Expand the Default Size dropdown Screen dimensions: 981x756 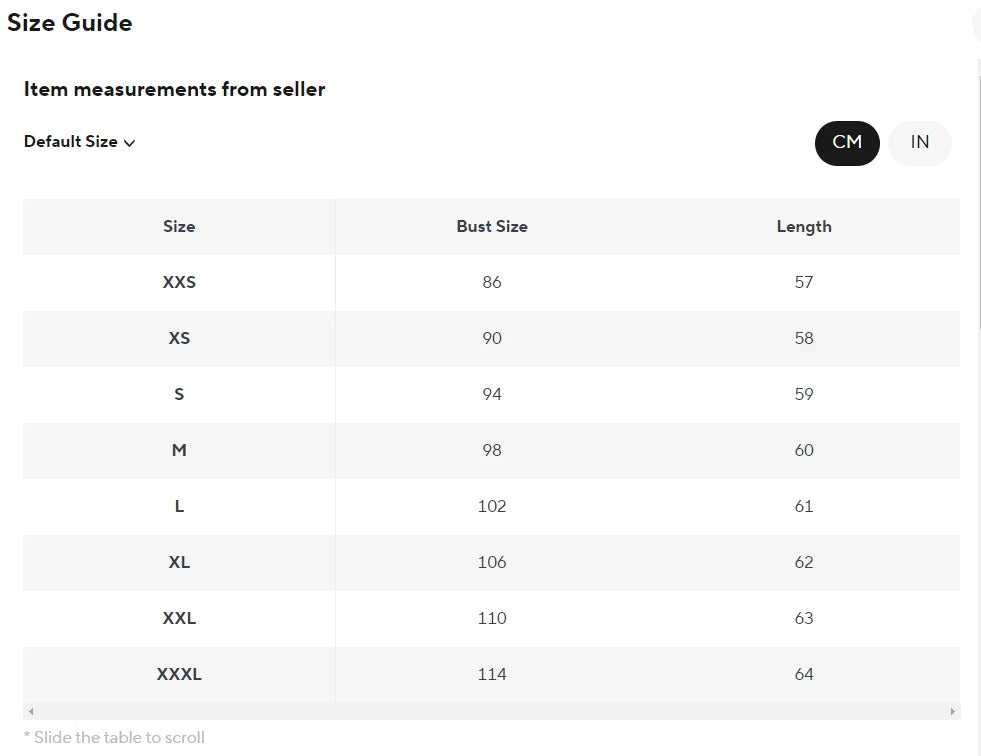click(x=80, y=142)
